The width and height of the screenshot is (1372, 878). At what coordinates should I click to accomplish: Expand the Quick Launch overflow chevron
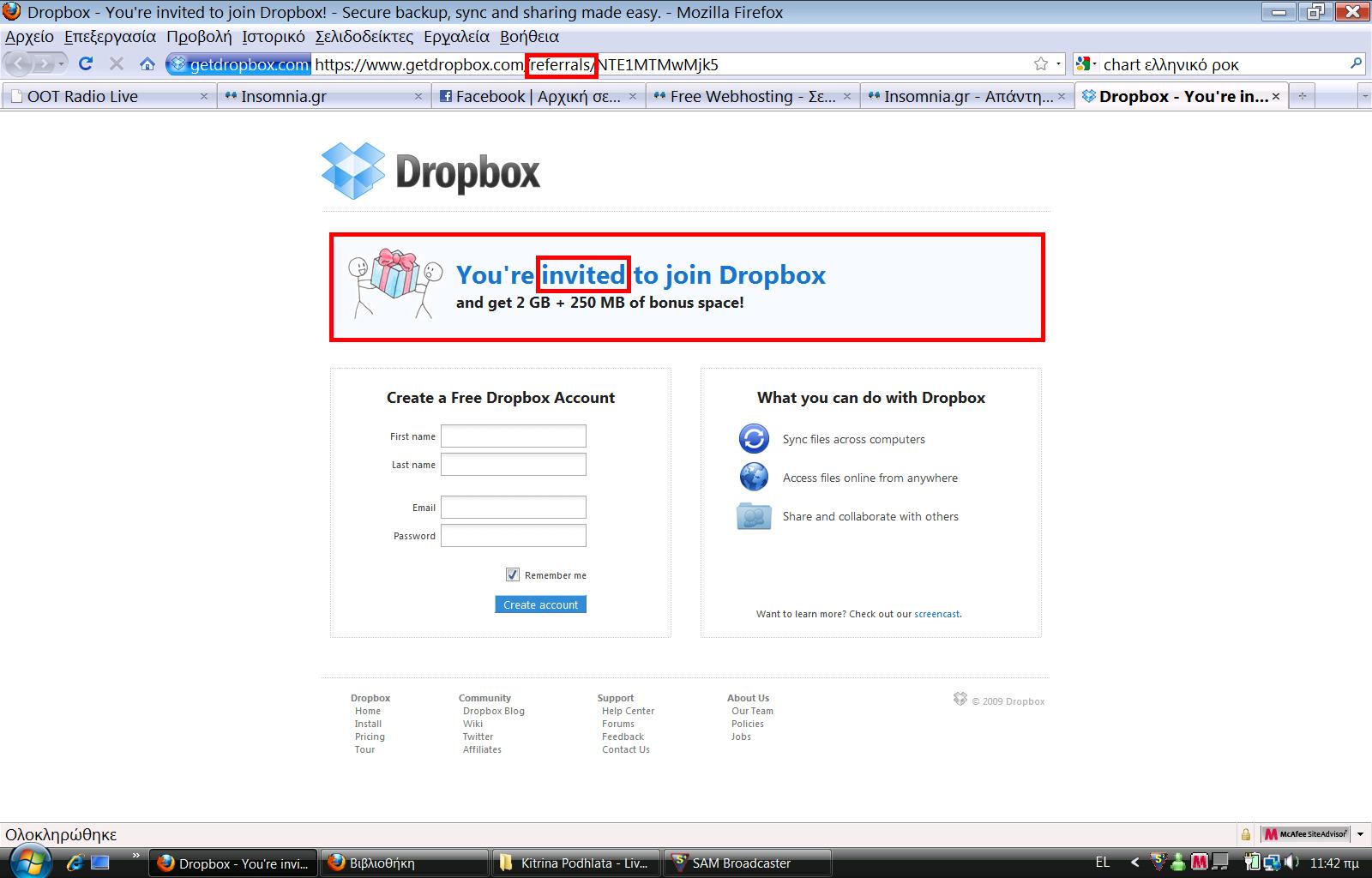tap(135, 856)
